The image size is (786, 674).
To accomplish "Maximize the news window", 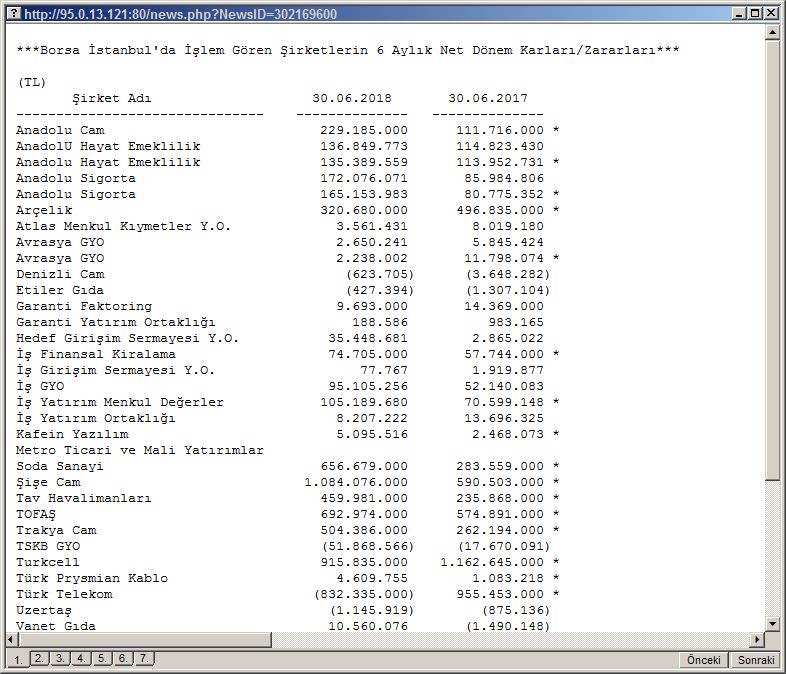I will pos(755,14).
